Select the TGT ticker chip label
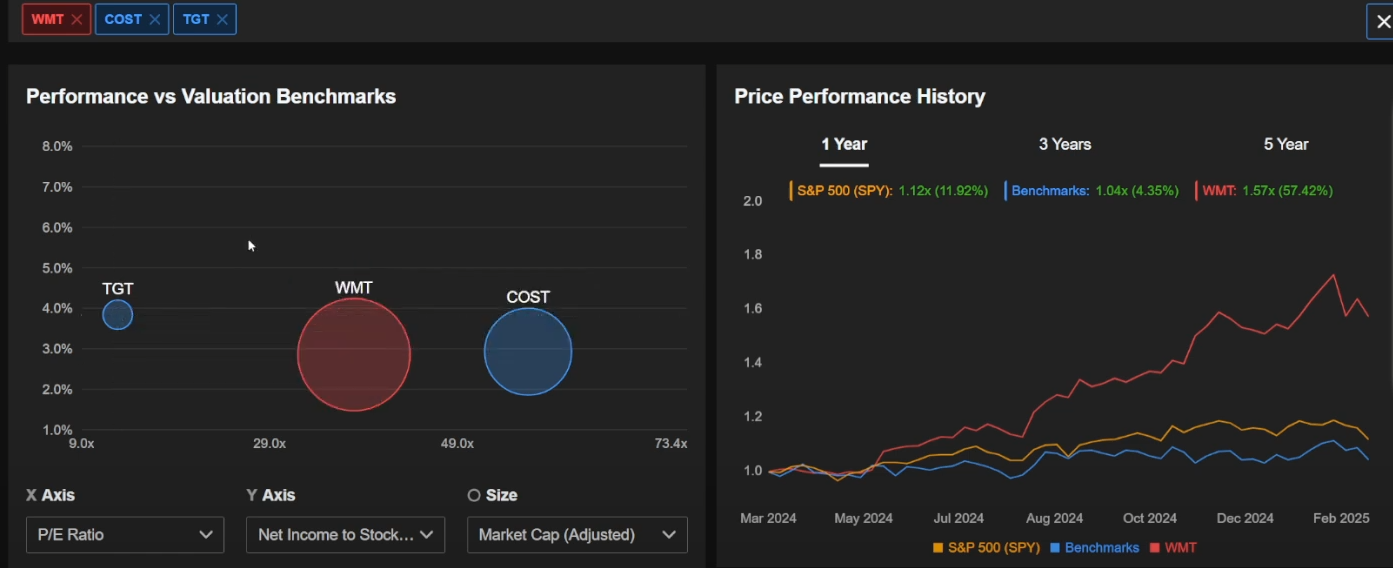The height and width of the screenshot is (568, 1393). click(196, 19)
